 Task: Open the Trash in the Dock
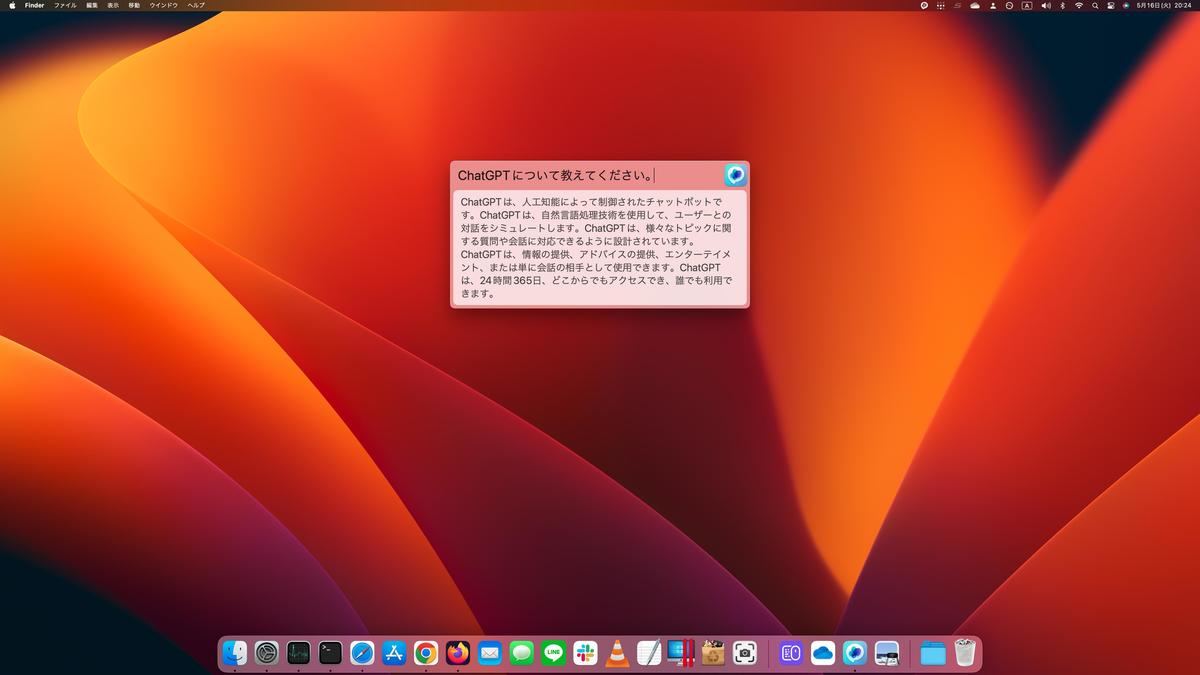[x=965, y=653]
